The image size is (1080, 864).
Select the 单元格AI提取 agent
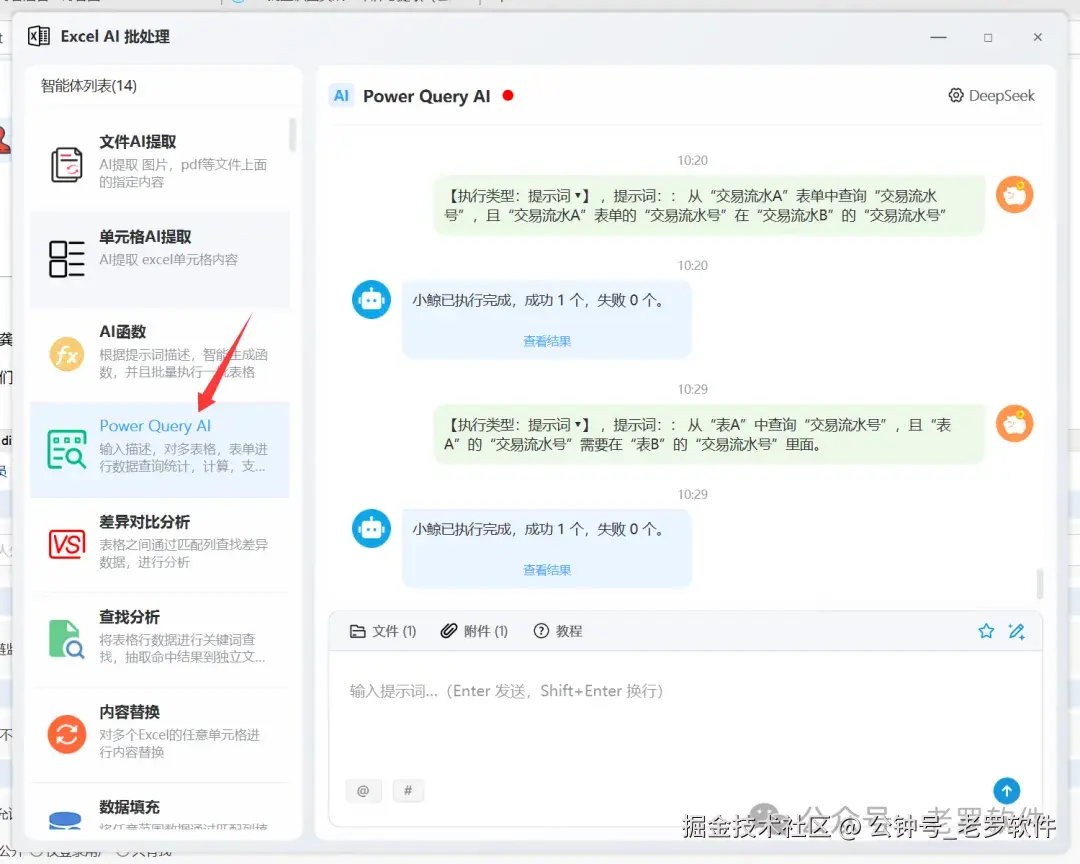point(160,259)
